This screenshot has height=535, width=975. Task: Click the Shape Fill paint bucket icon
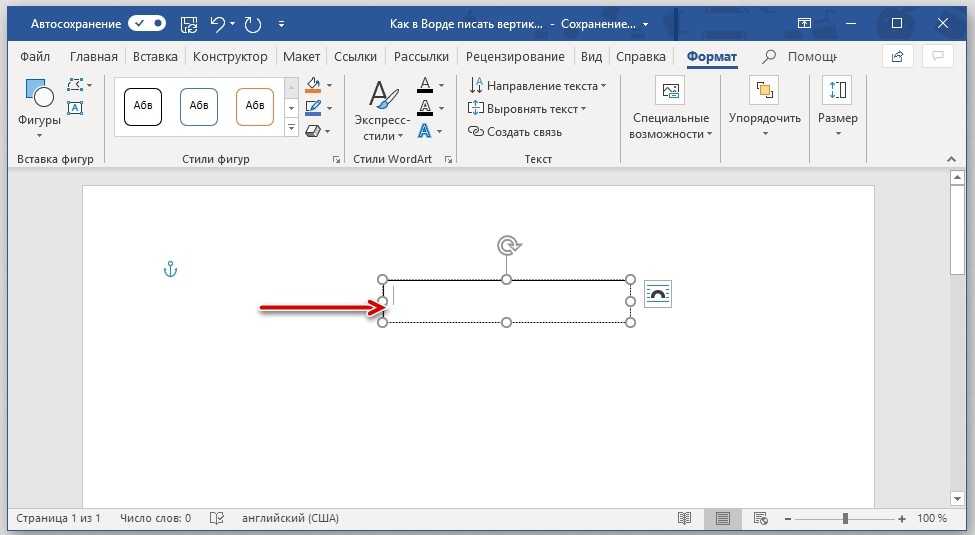[x=313, y=86]
